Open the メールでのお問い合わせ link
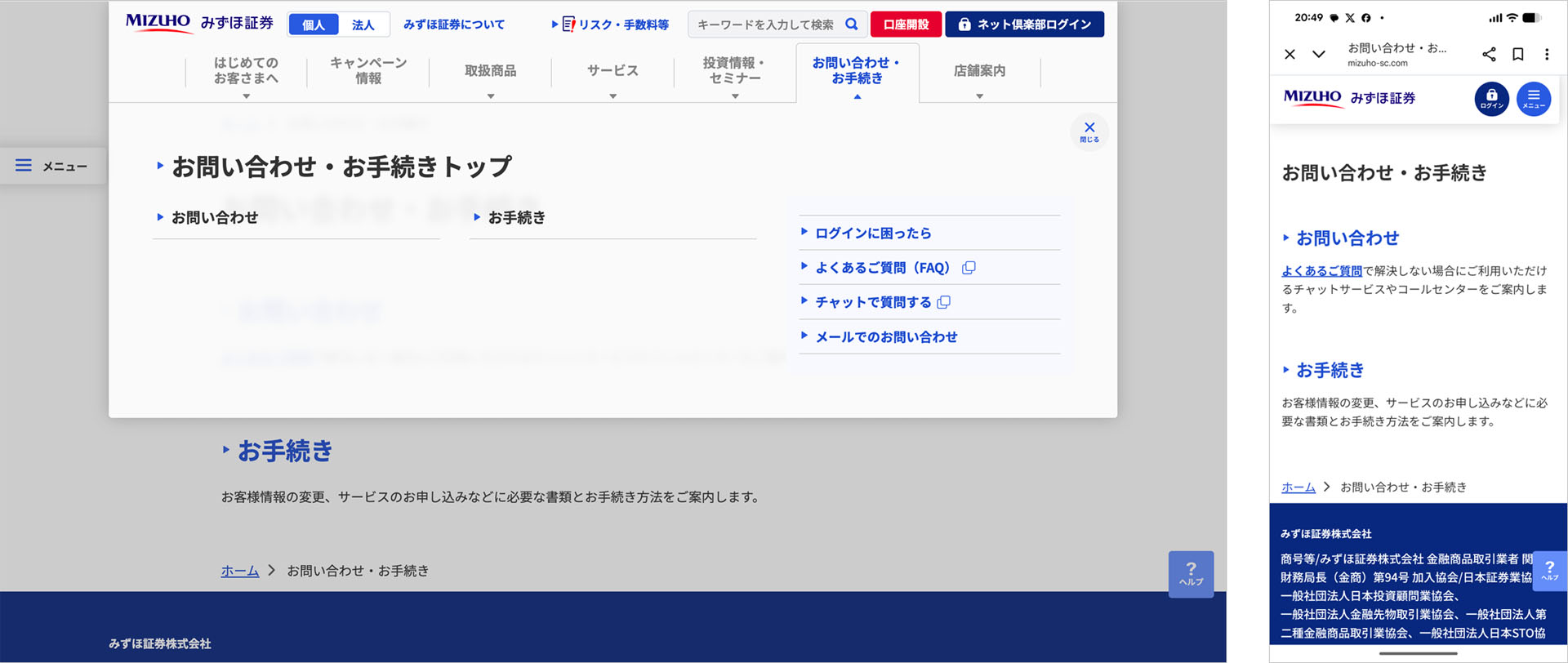 point(886,337)
